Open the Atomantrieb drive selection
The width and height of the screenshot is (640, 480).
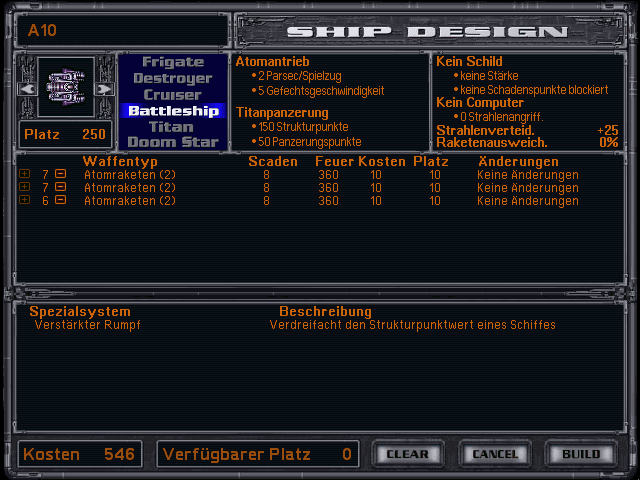click(x=273, y=62)
